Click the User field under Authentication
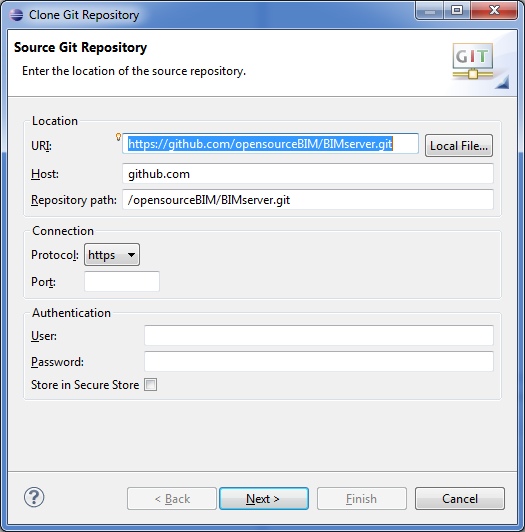This screenshot has width=525, height=532. 319,335
